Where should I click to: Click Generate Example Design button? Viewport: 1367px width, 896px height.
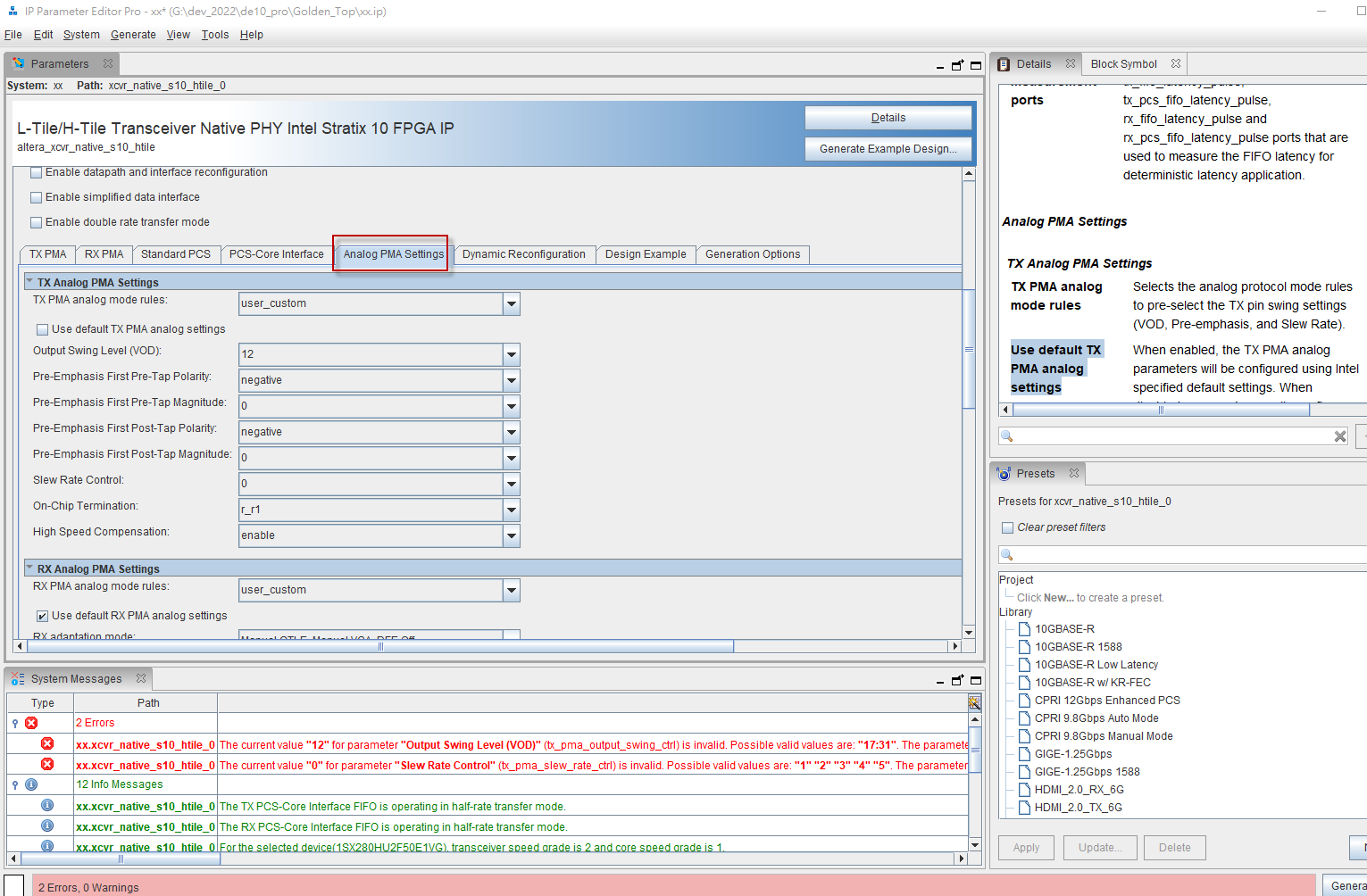point(888,149)
